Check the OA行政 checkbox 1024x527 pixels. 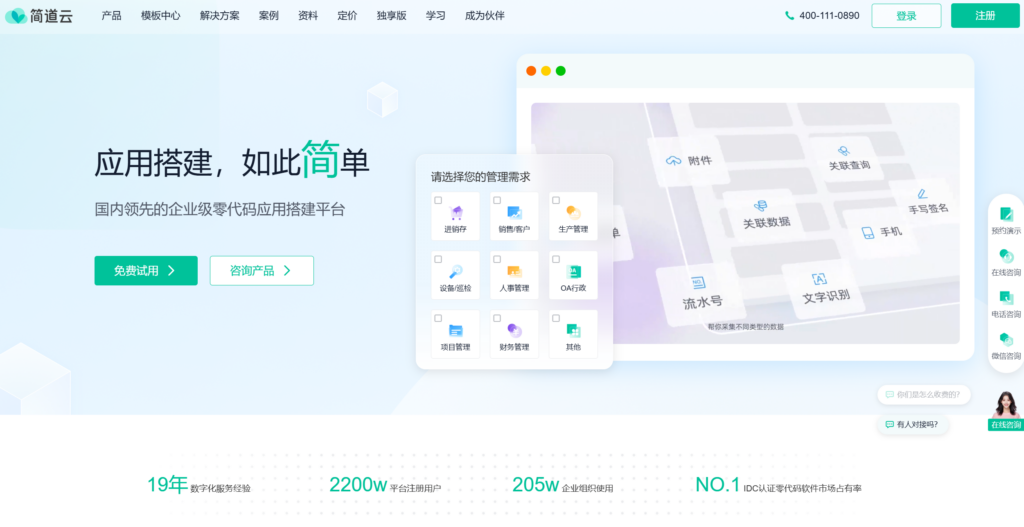[x=556, y=259]
